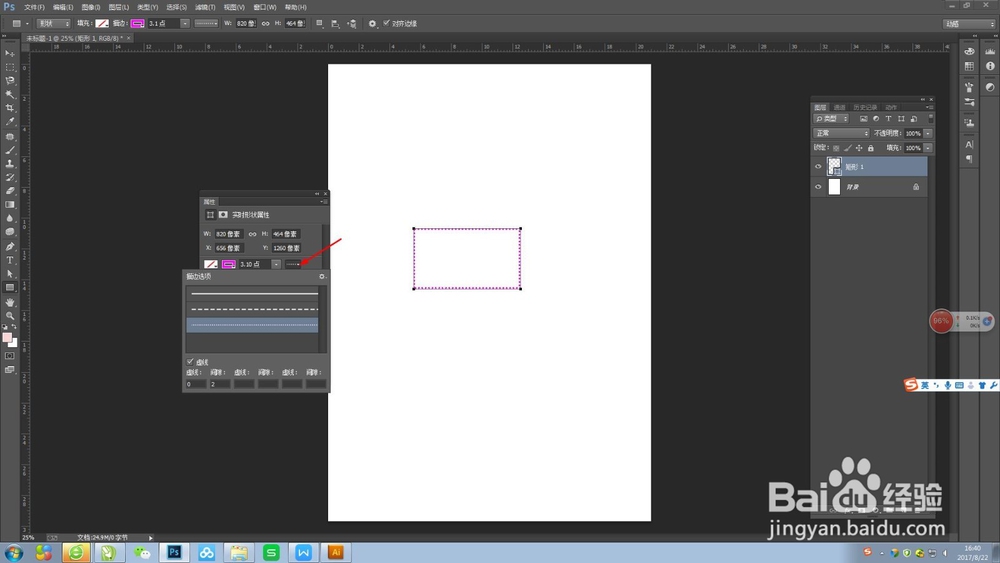The image size is (1000, 563).
Task: Select the Zoom magnifier tool
Action: [10, 316]
